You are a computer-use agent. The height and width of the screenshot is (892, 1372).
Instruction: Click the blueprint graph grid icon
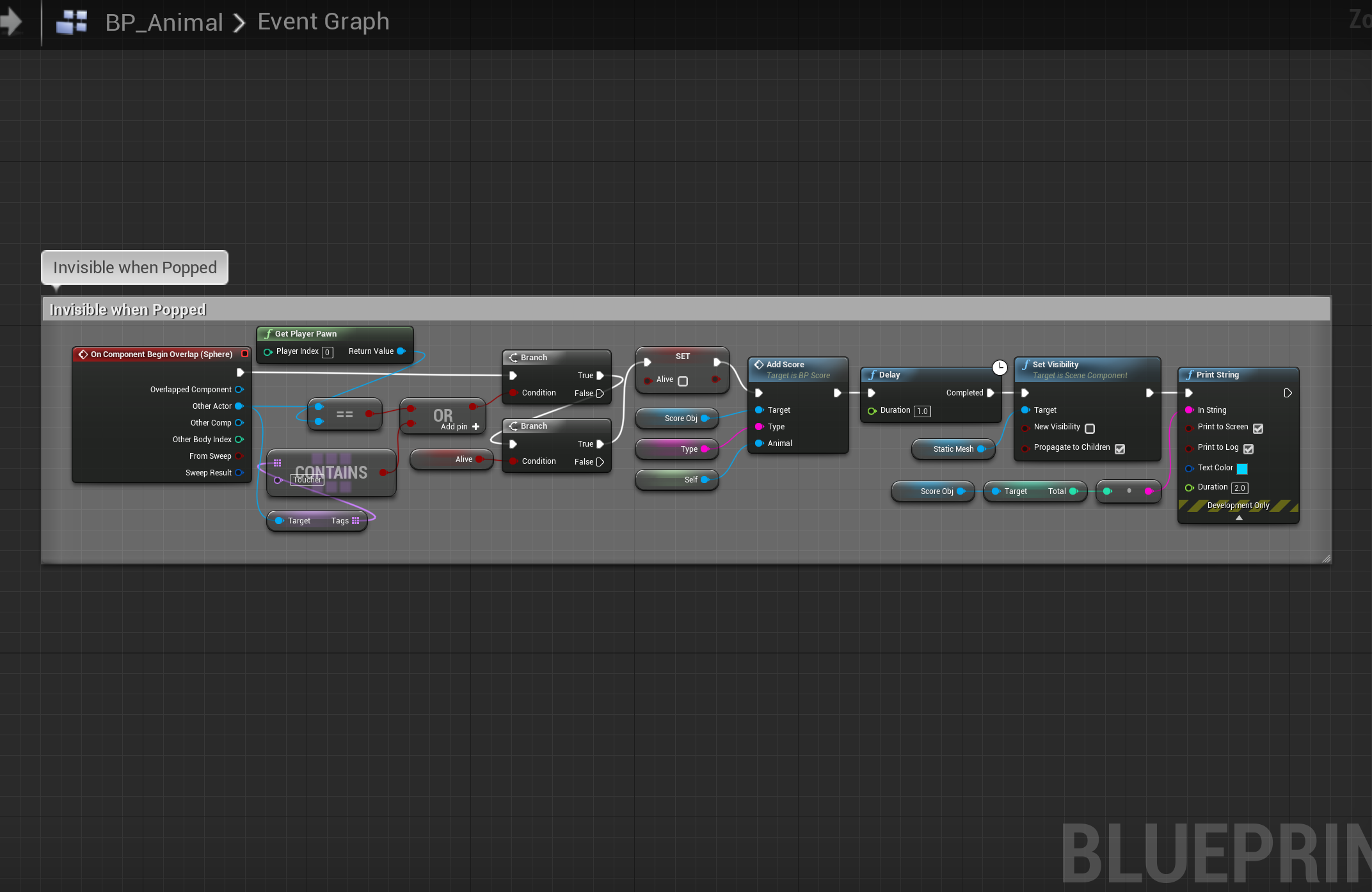pyautogui.click(x=72, y=22)
